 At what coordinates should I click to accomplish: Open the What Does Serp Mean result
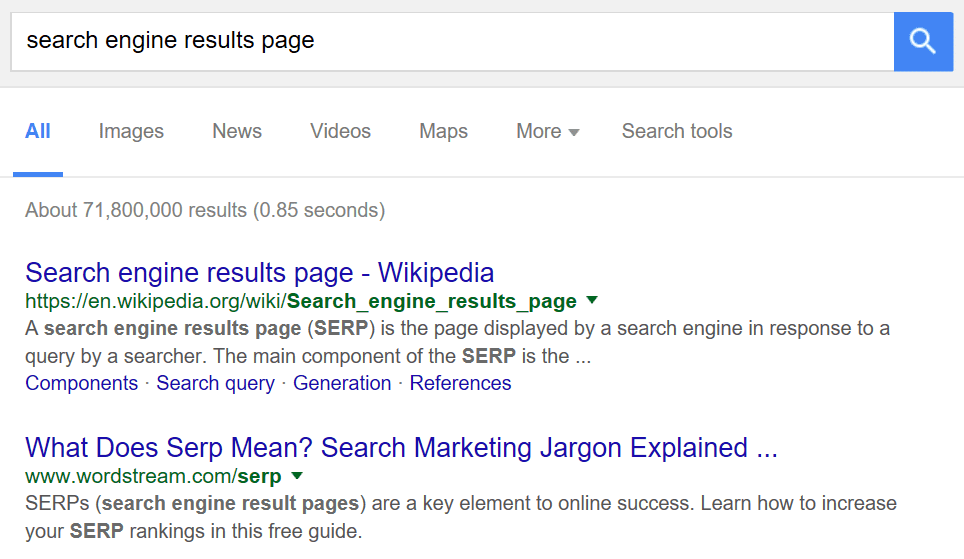pyautogui.click(x=401, y=447)
